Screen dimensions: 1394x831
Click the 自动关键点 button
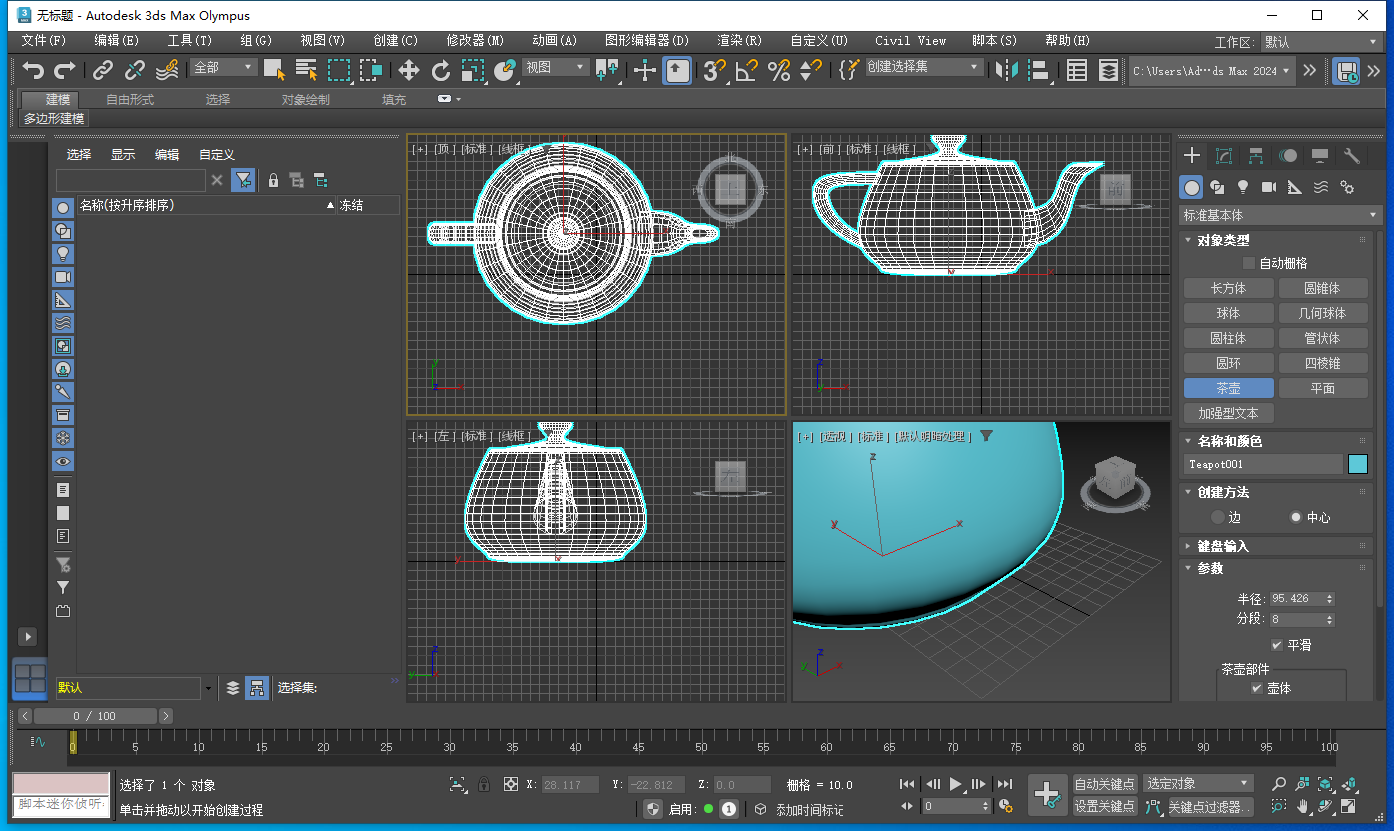[1104, 783]
